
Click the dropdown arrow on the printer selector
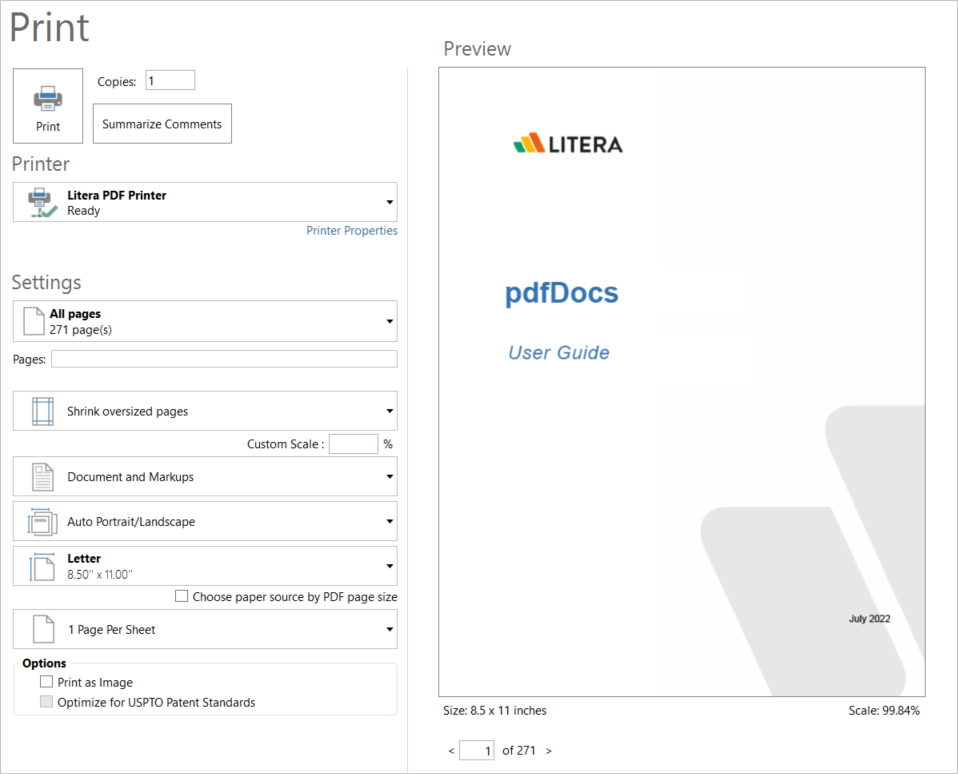click(x=389, y=202)
